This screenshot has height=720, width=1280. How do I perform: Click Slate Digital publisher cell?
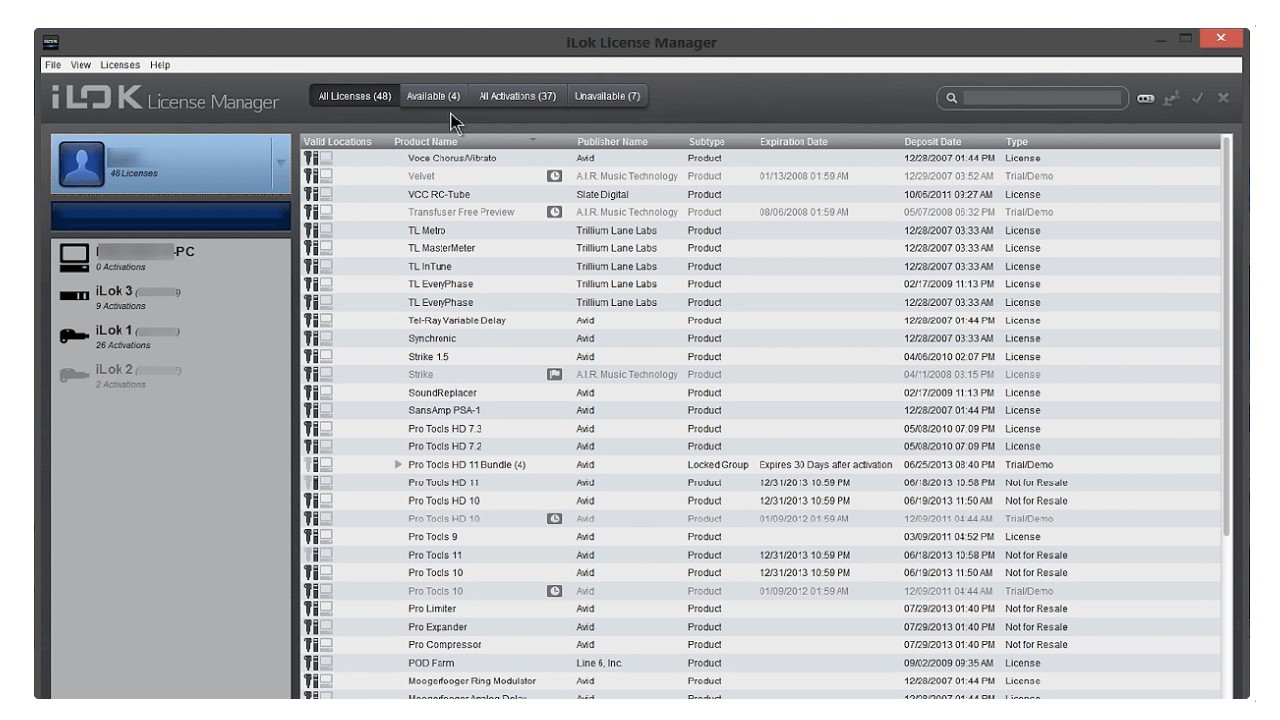(x=603, y=194)
